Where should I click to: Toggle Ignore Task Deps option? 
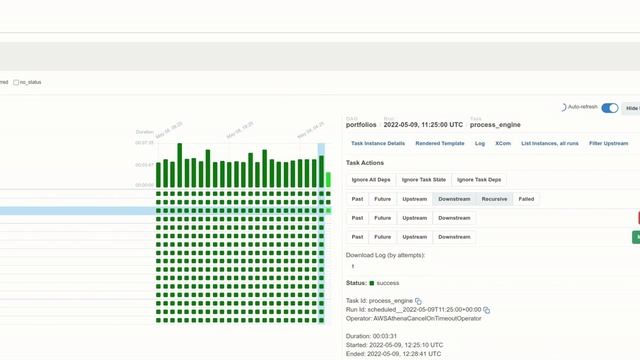pyautogui.click(x=479, y=180)
